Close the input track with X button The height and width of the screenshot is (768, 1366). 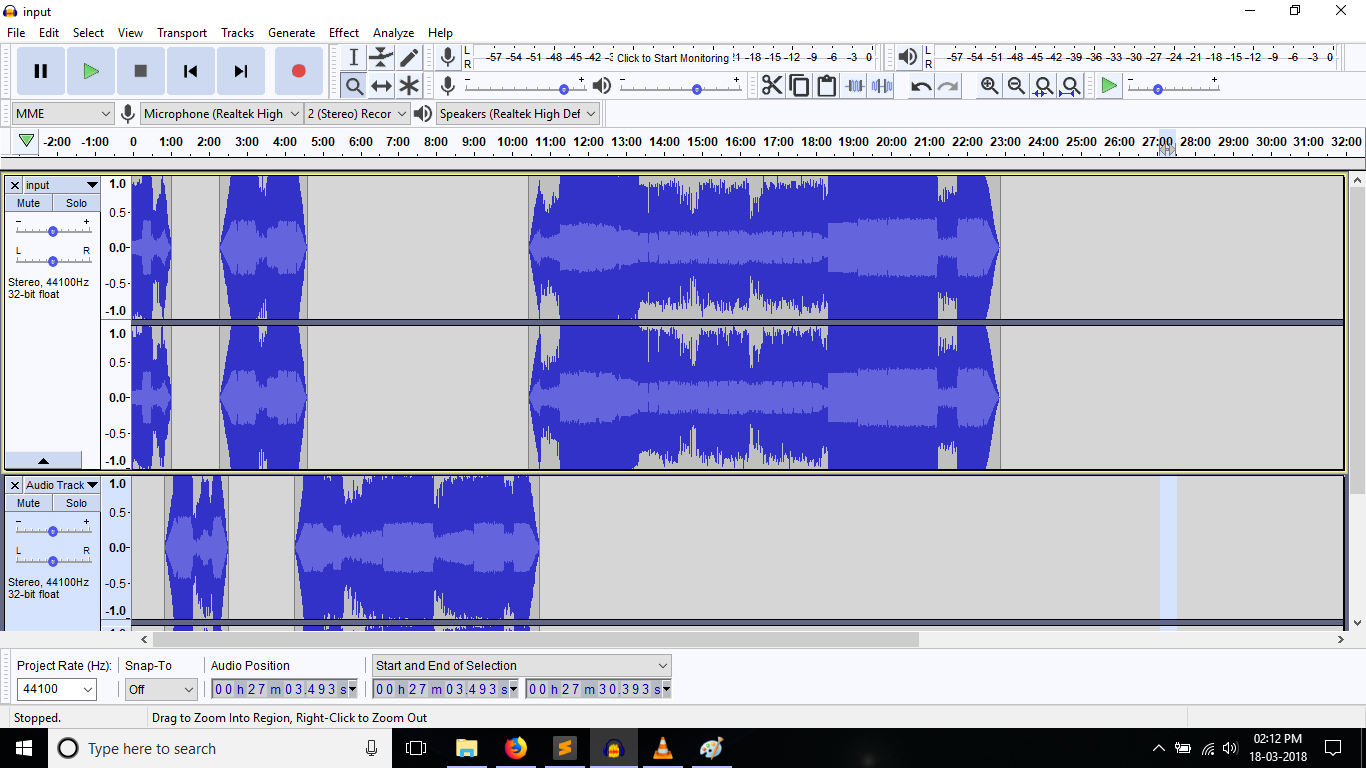click(15, 186)
